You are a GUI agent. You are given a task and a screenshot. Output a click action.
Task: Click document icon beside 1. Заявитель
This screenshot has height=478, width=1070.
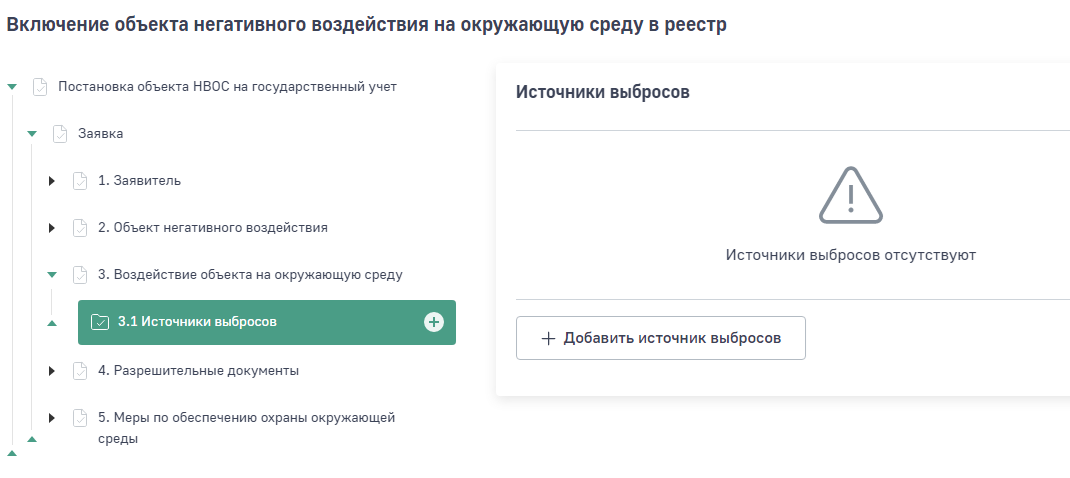[80, 181]
